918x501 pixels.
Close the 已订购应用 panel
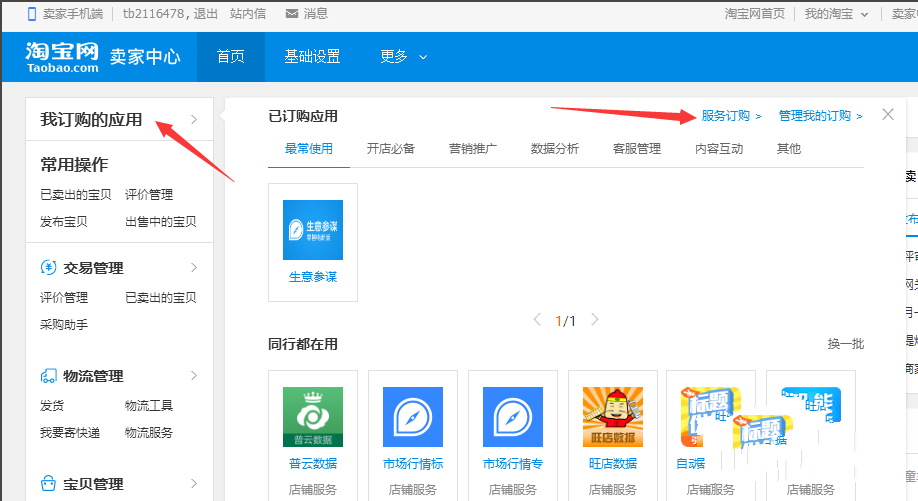888,115
